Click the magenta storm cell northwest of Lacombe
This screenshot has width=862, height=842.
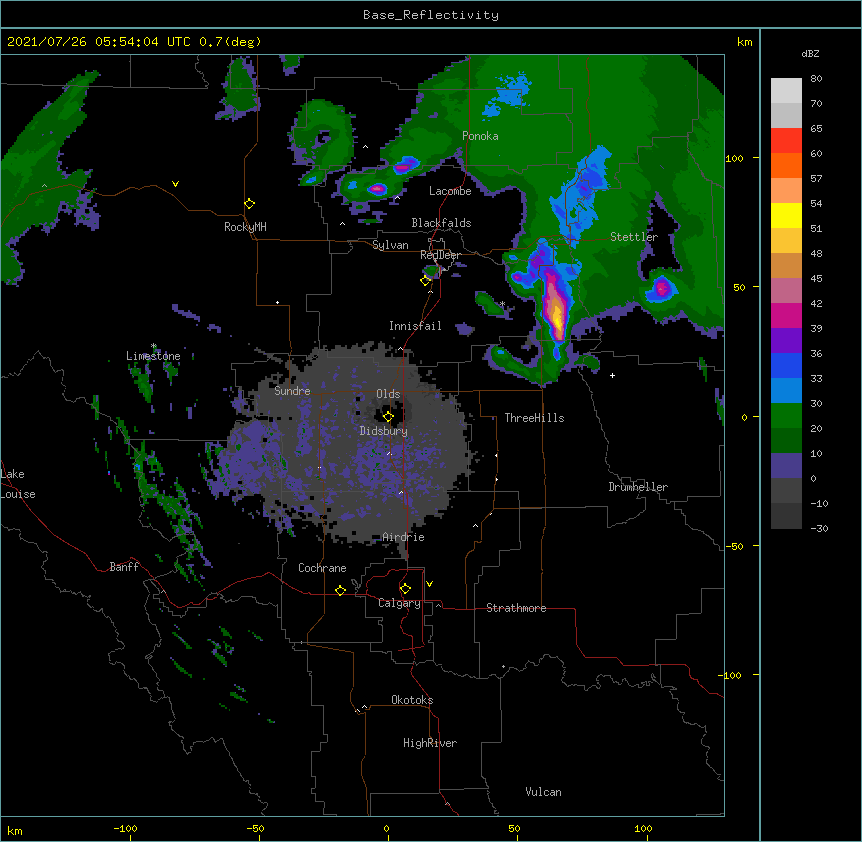coord(404,165)
